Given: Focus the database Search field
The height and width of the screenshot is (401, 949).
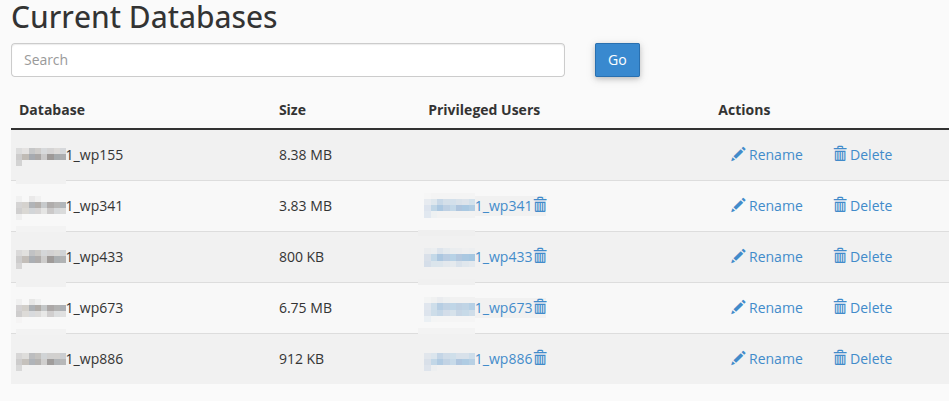Looking at the screenshot, I should point(288,60).
